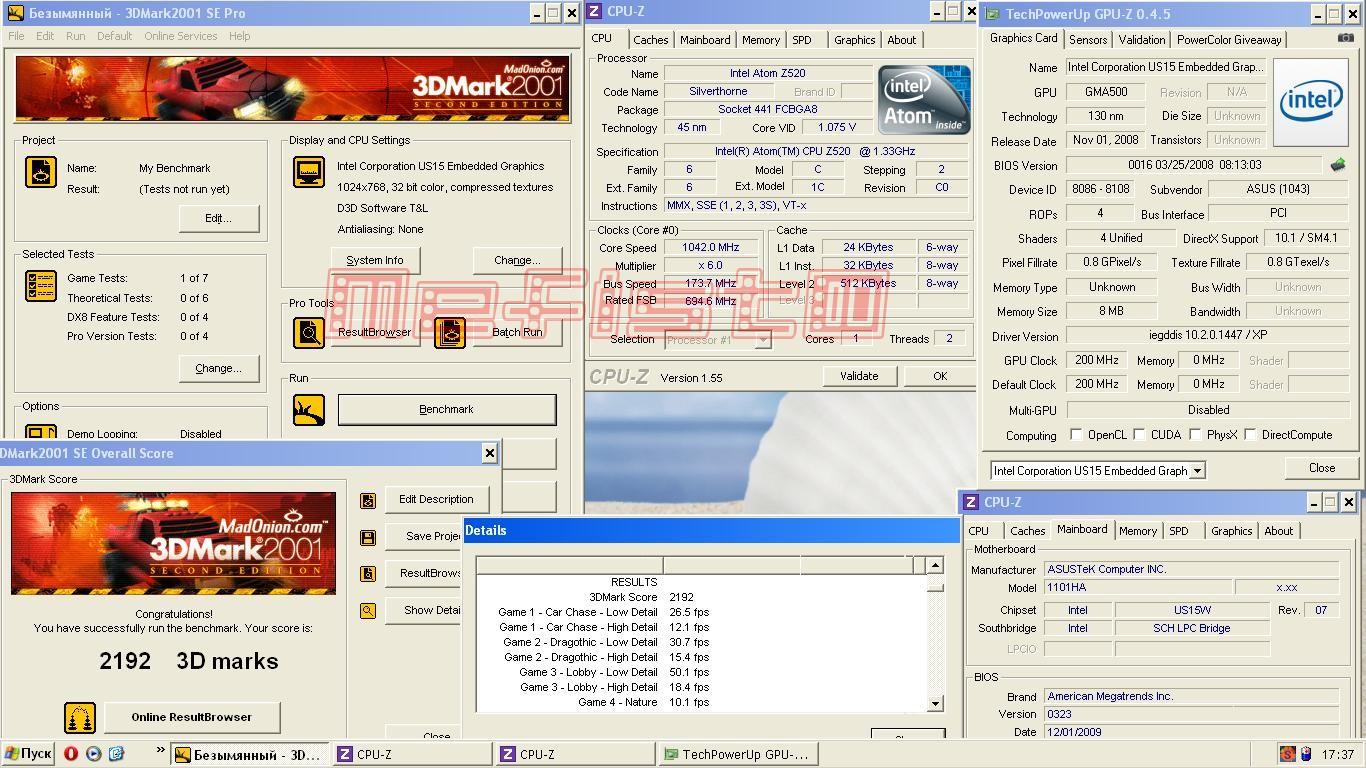Launch Opera from the quick launch bar
The image size is (1366, 768).
point(71,754)
